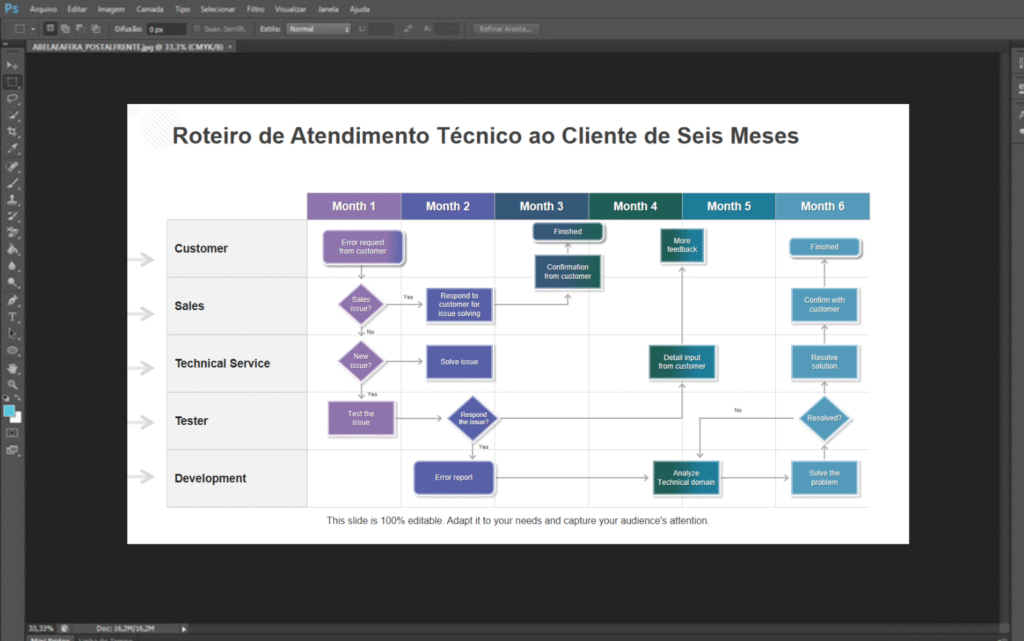
Task: Click the Refinar Aresta button
Action: click(x=505, y=29)
